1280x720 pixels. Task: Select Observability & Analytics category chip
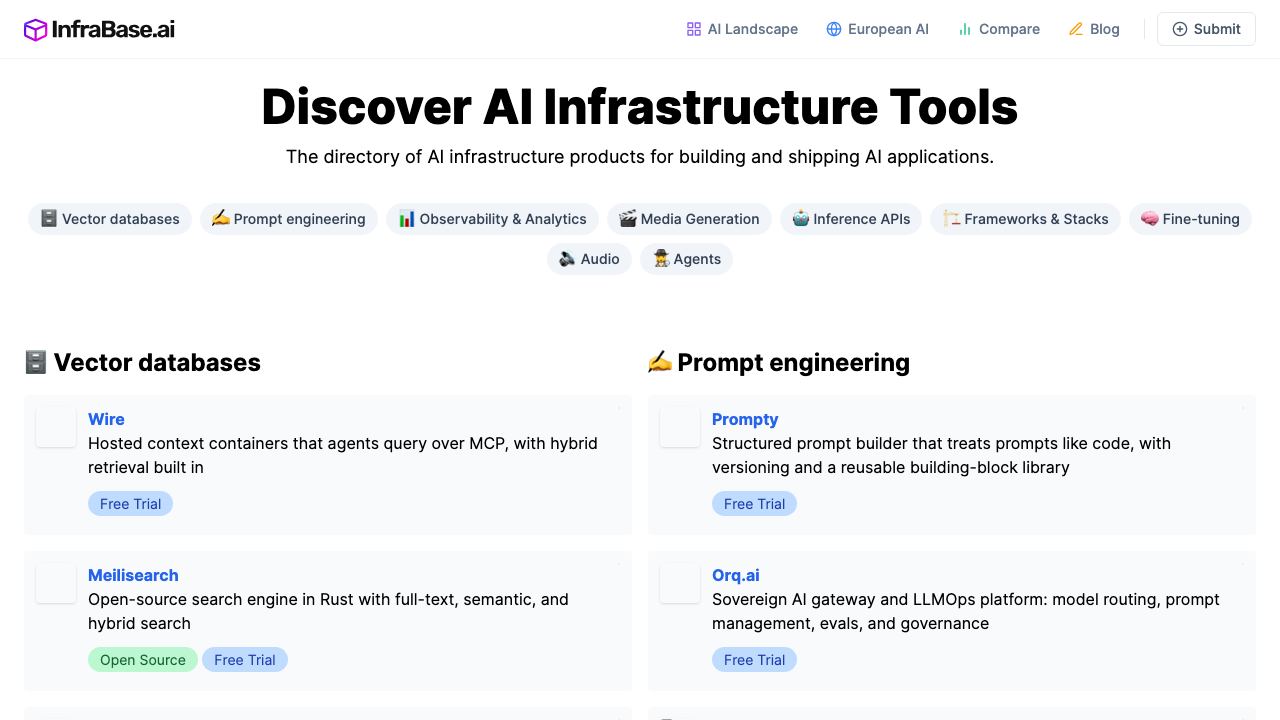click(x=492, y=219)
